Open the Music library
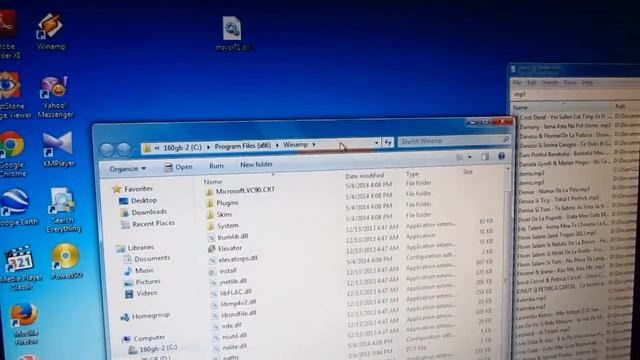640x360 pixels. point(139,271)
